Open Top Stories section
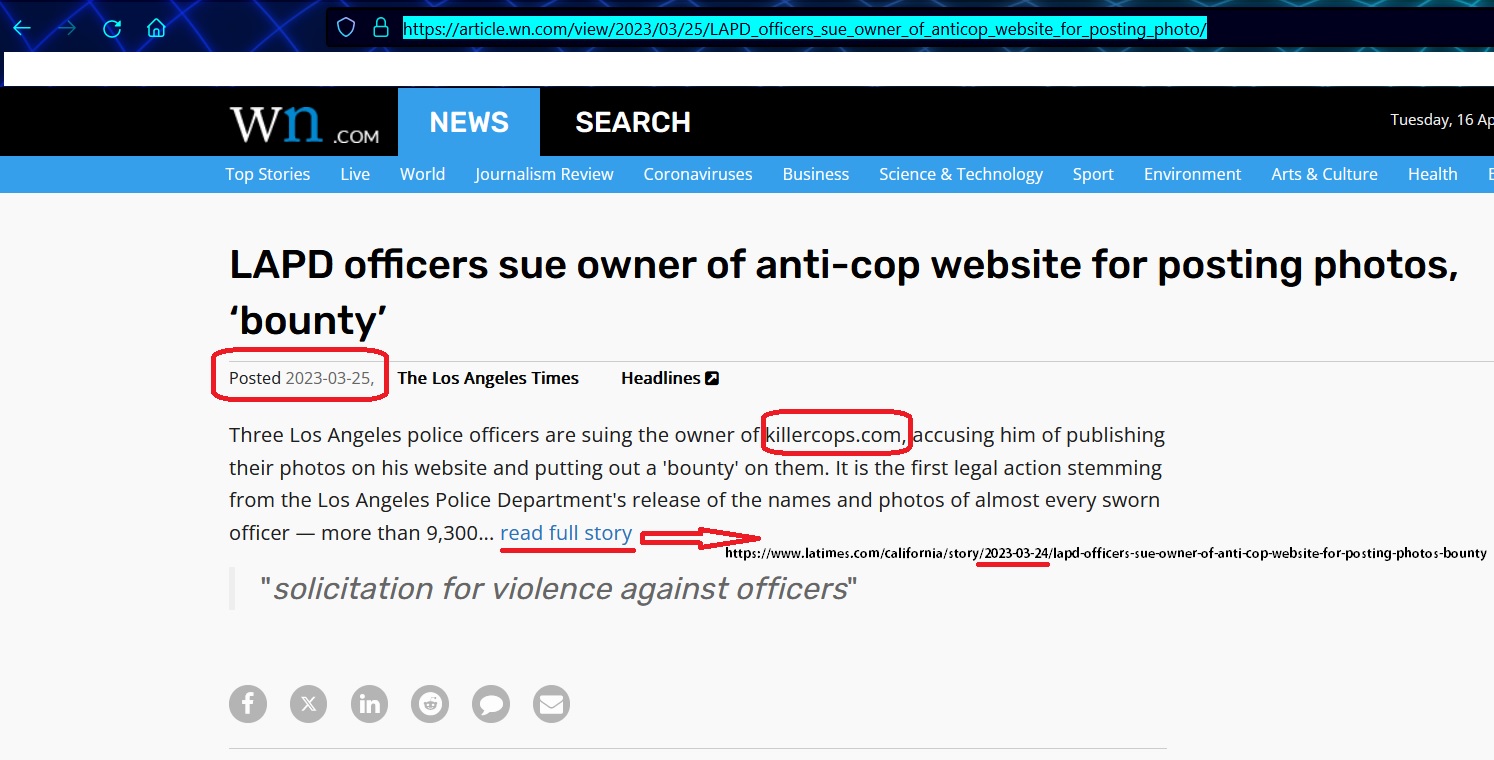The width and height of the screenshot is (1494, 760). coord(268,174)
